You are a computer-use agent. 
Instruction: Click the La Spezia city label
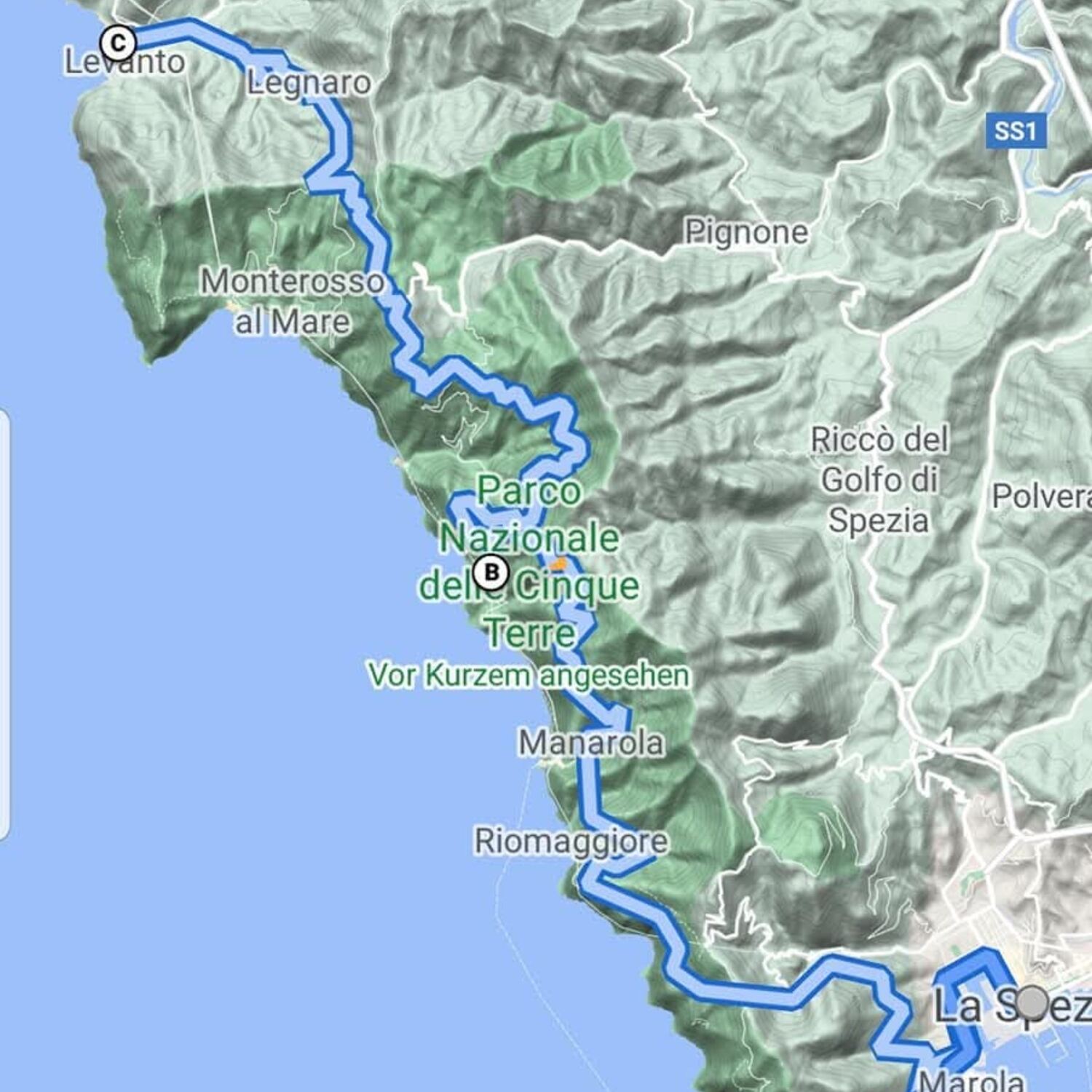[x=1012, y=1006]
